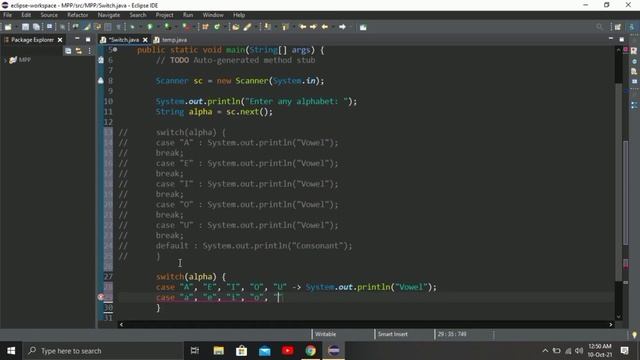Click the warning marker on line 8
This screenshot has width=640, height=360.
click(101, 80)
